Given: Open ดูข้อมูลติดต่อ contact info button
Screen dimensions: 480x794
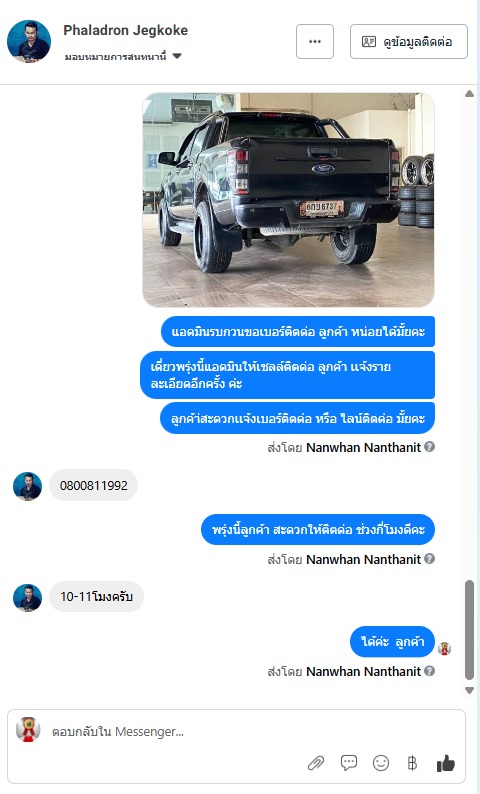Looking at the screenshot, I should 409,42.
